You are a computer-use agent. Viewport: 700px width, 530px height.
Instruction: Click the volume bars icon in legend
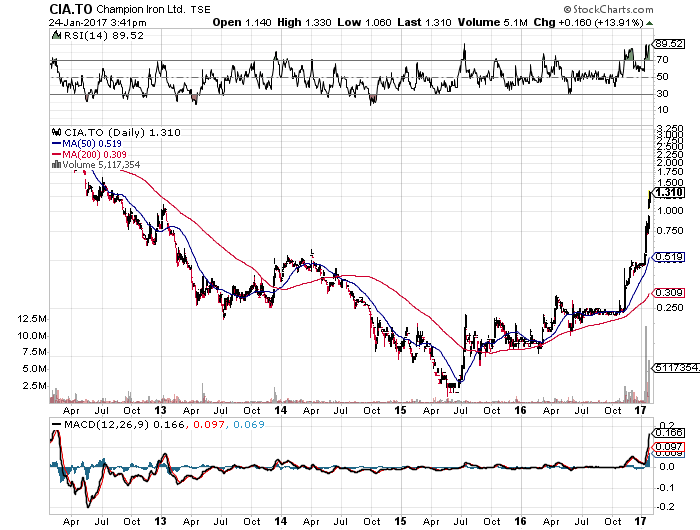point(57,164)
